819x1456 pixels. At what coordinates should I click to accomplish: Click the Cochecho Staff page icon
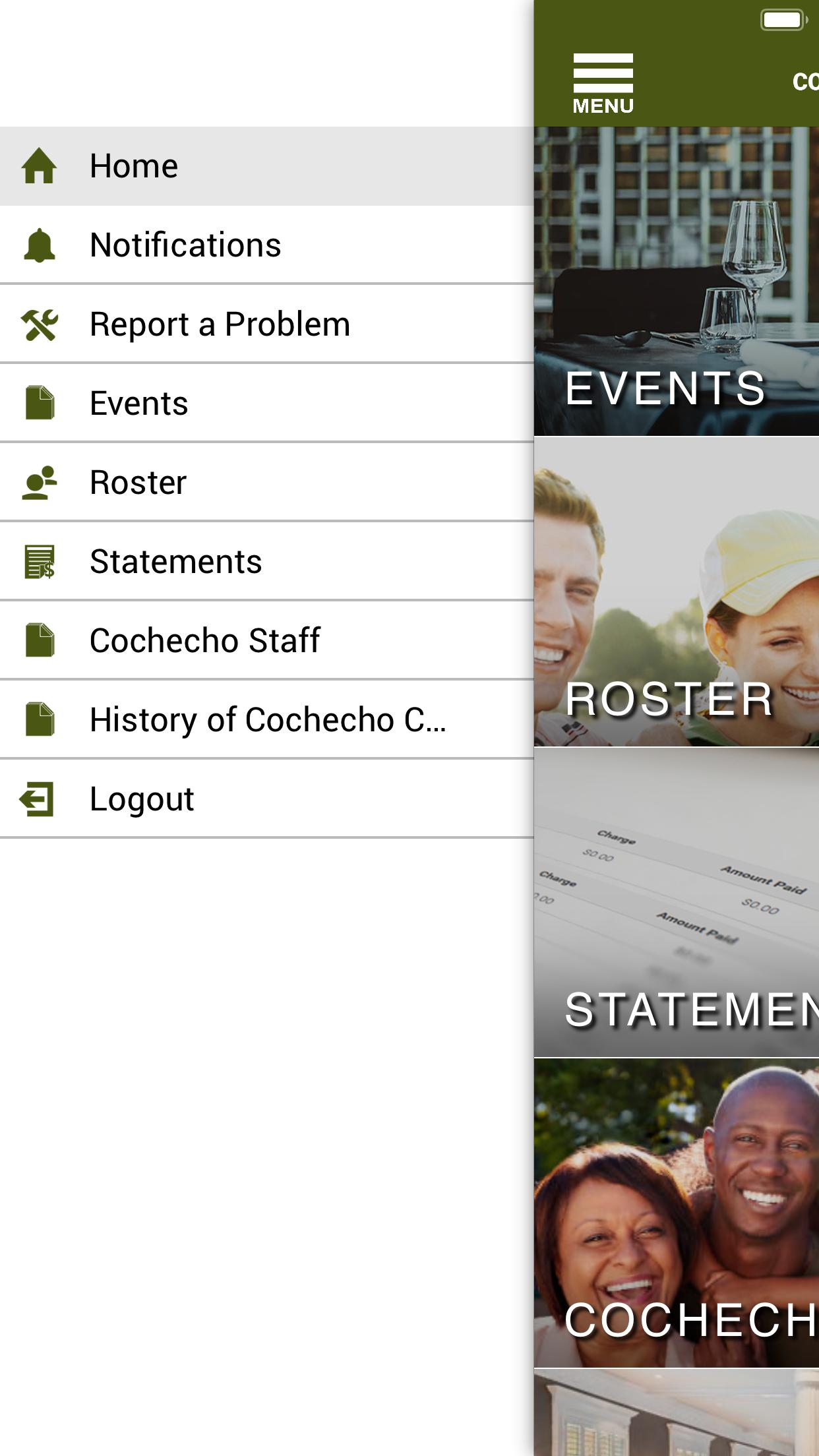[x=39, y=640]
